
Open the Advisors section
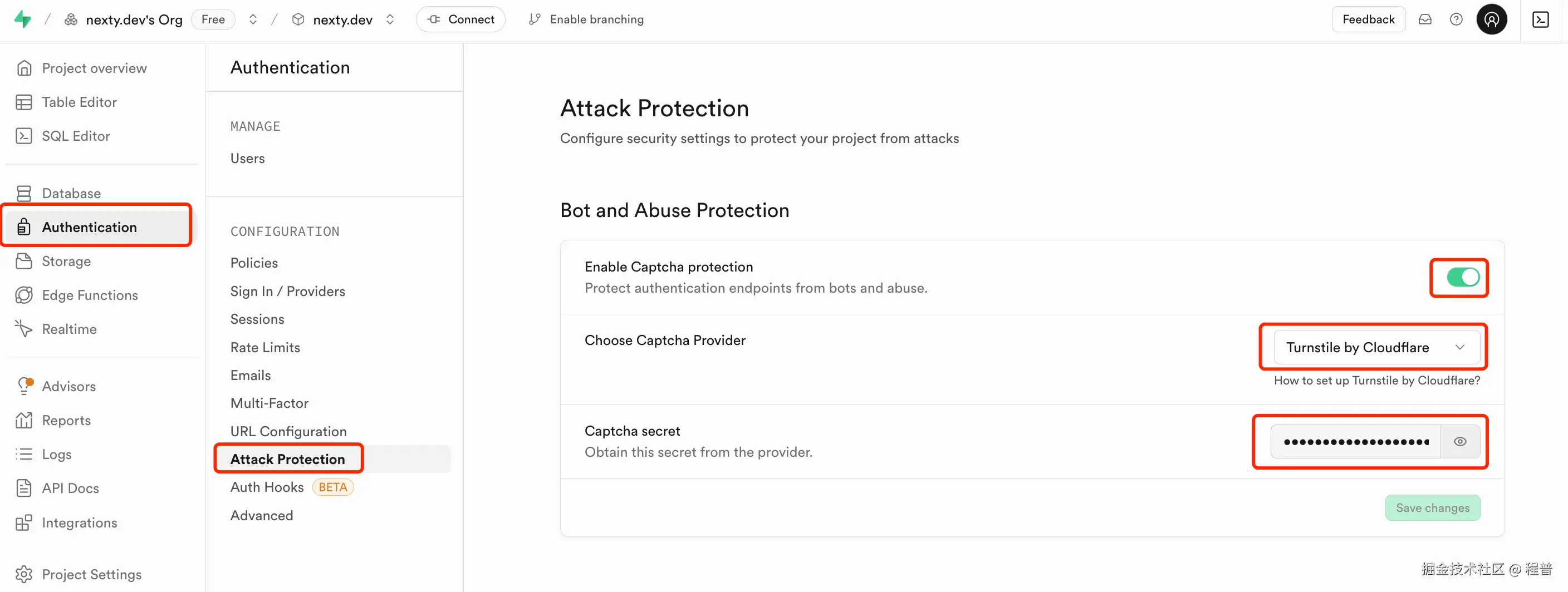point(69,386)
